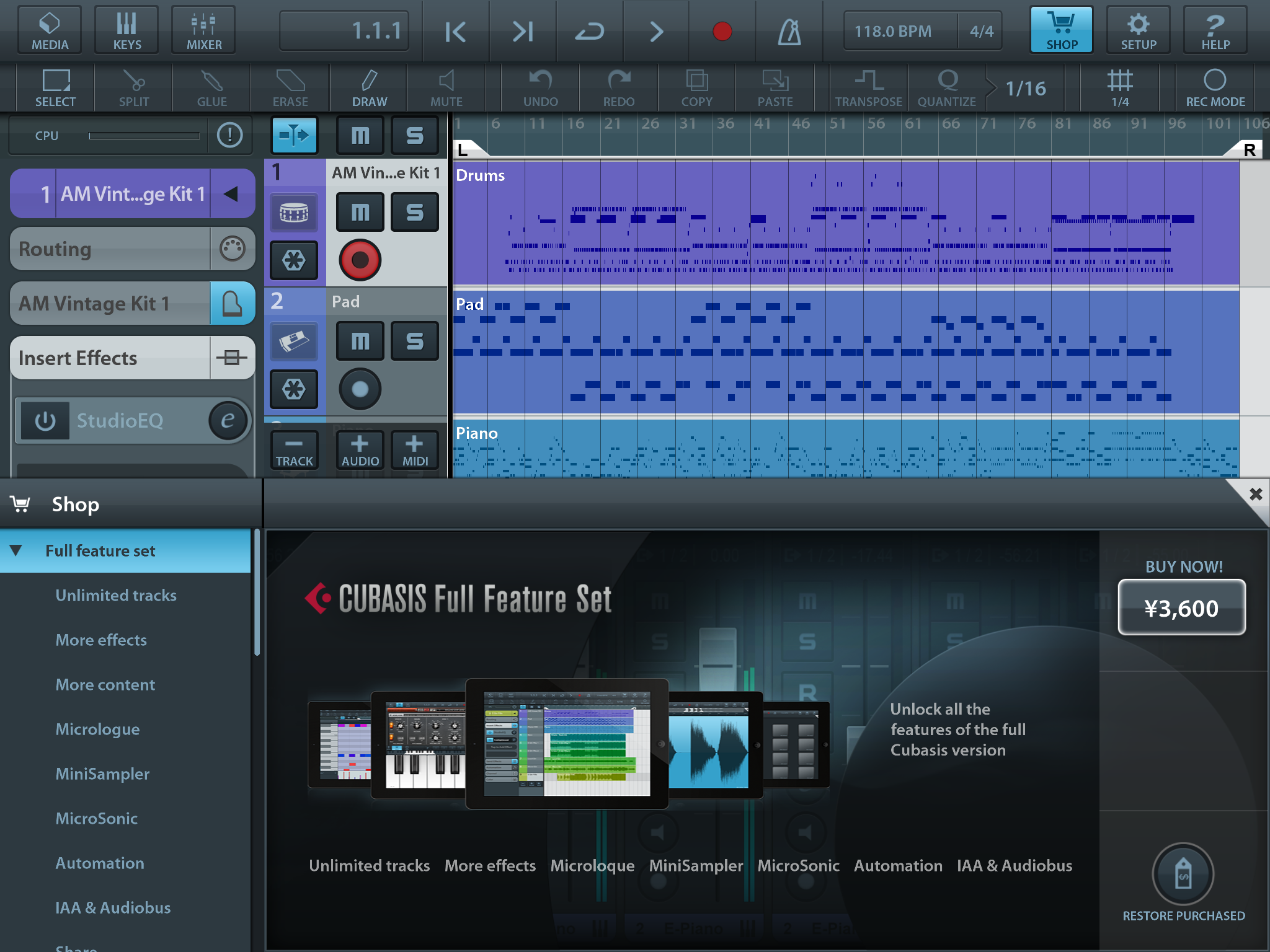The image size is (1270, 952).
Task: Disarm record enable on track 1
Action: (x=360, y=260)
